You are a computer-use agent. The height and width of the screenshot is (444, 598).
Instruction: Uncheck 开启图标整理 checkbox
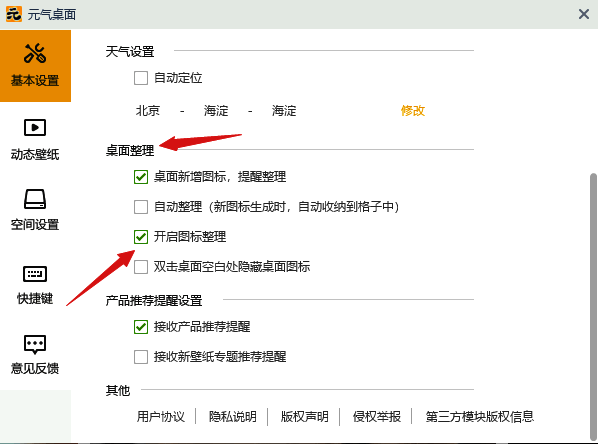[x=141, y=237]
